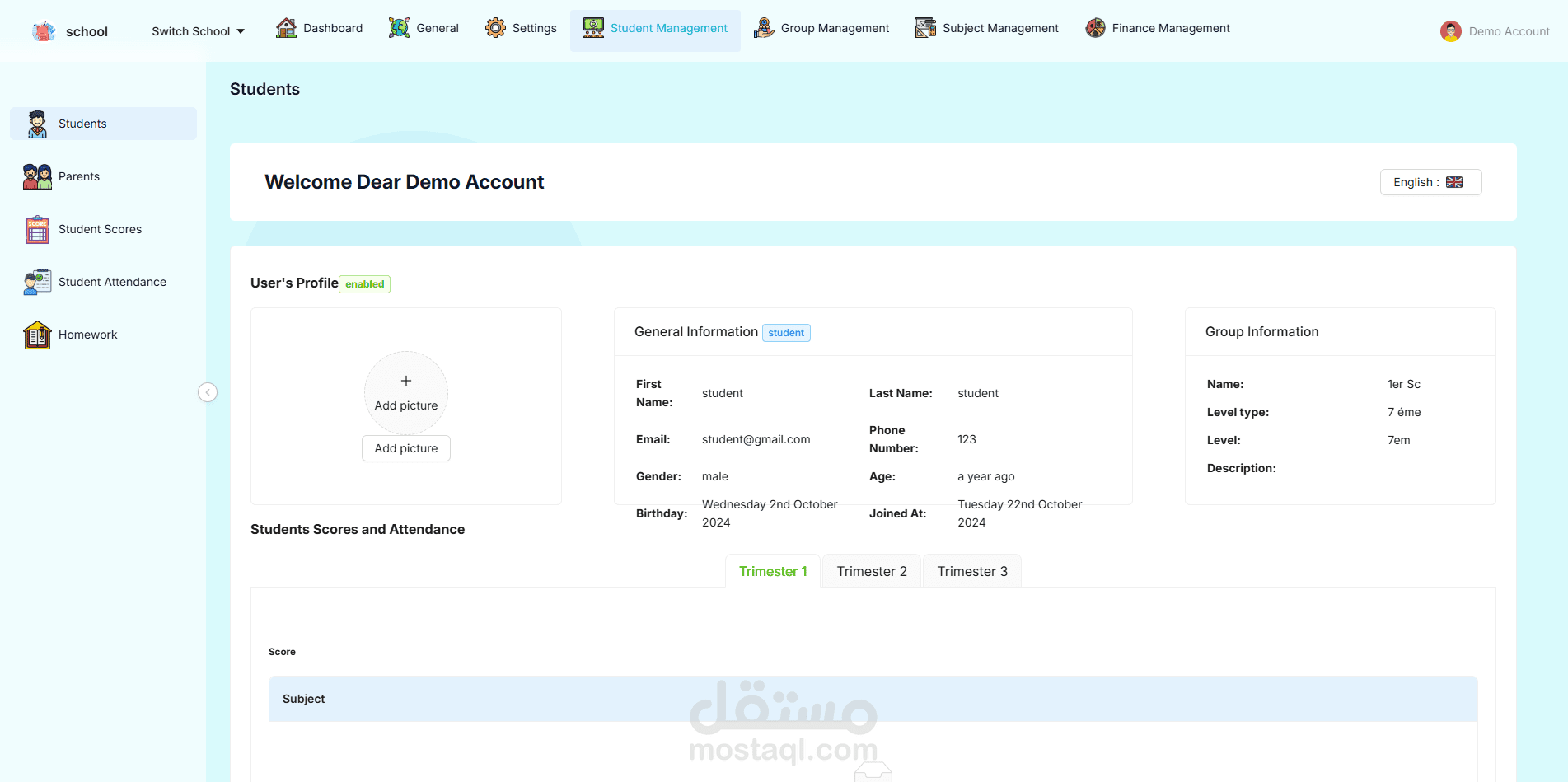Viewport: 1568px width, 782px height.
Task: Click the student role tag
Action: (786, 333)
